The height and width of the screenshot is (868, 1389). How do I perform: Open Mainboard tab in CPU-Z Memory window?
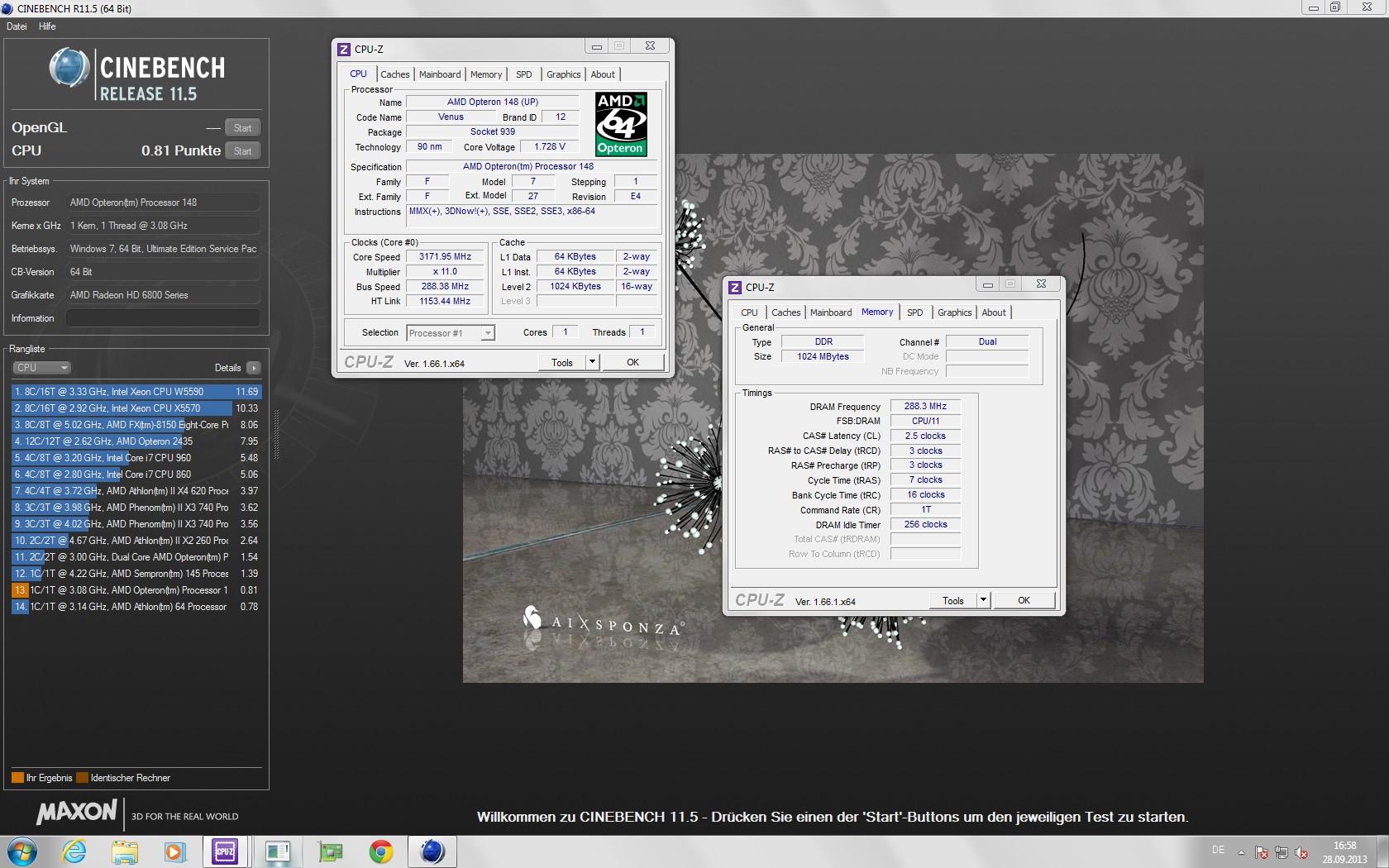coord(831,312)
